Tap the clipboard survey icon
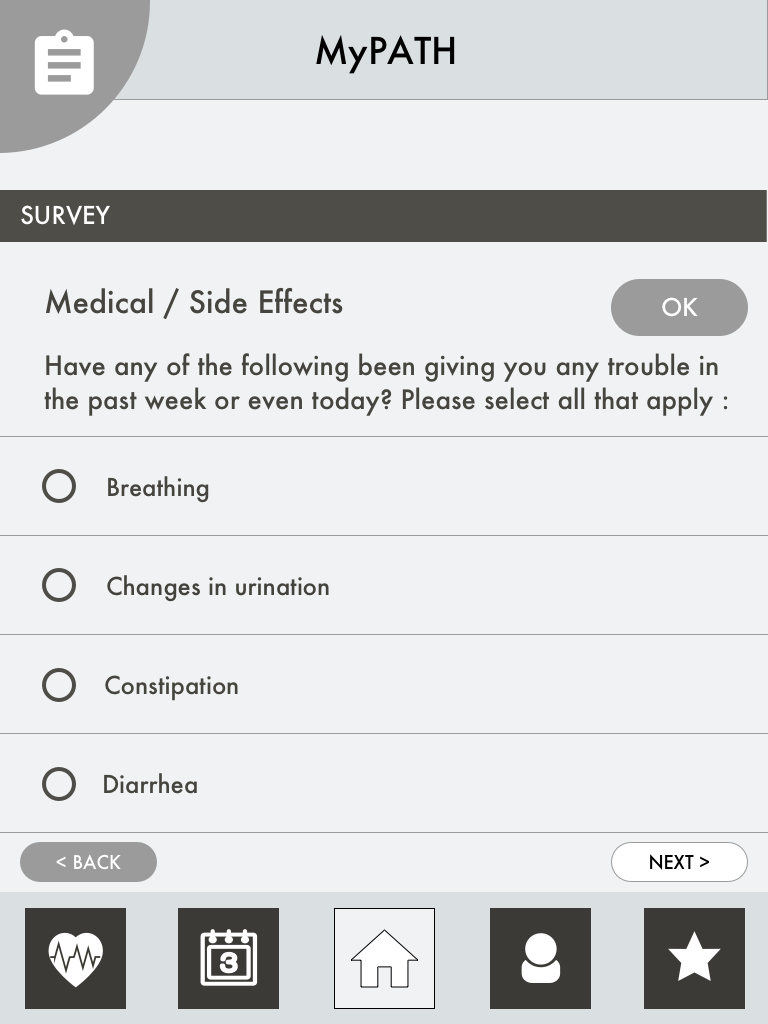Viewport: 768px width, 1024px height. [64, 64]
